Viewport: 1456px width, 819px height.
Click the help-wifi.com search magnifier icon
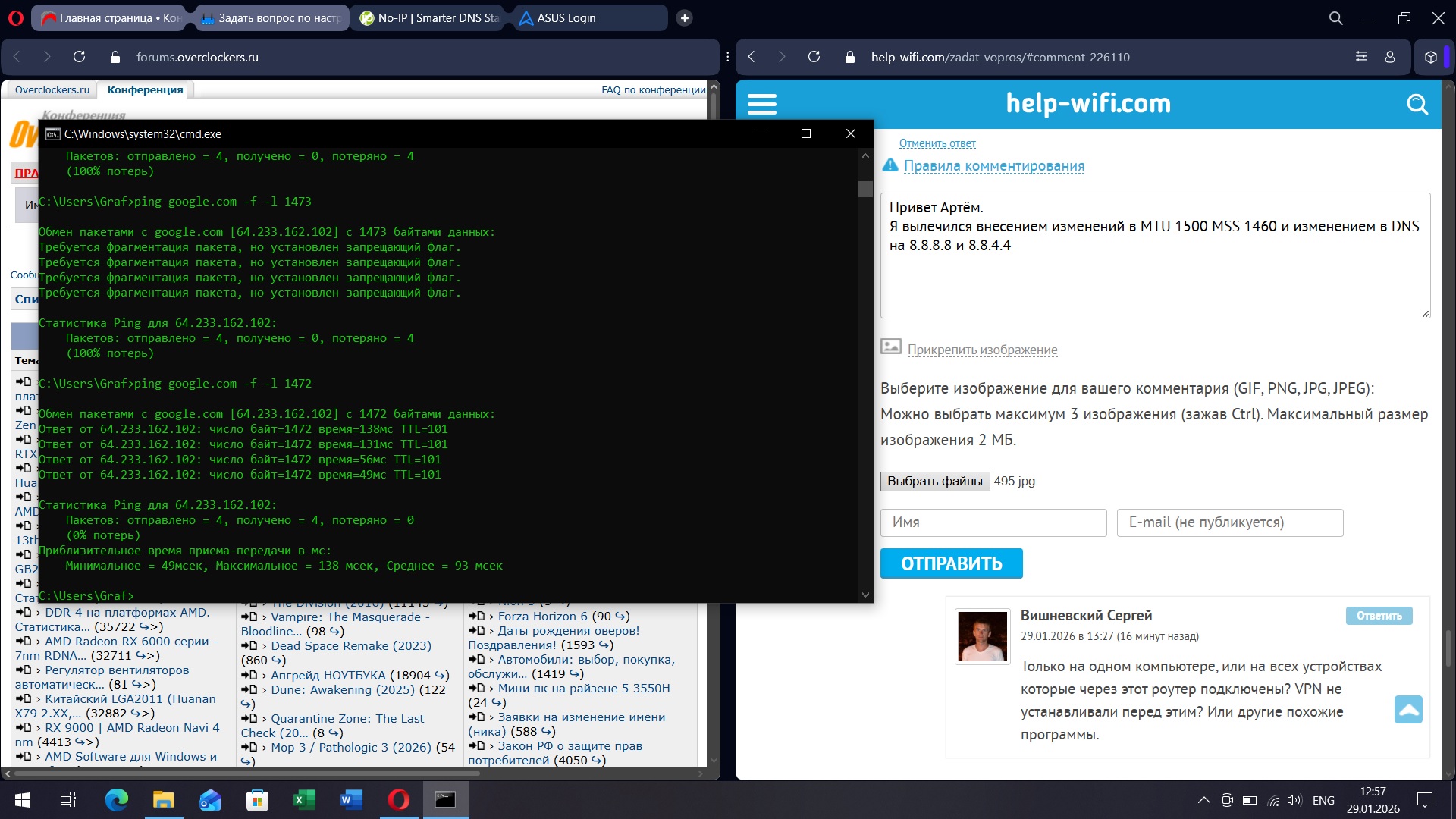[x=1417, y=104]
